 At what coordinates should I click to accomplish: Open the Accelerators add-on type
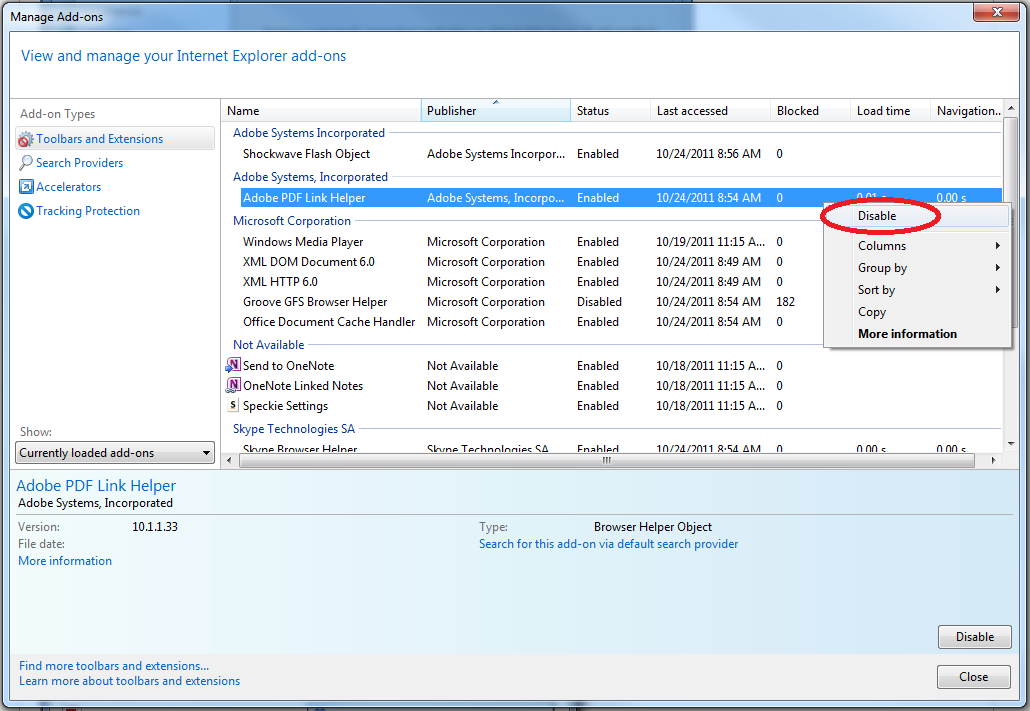pos(68,187)
